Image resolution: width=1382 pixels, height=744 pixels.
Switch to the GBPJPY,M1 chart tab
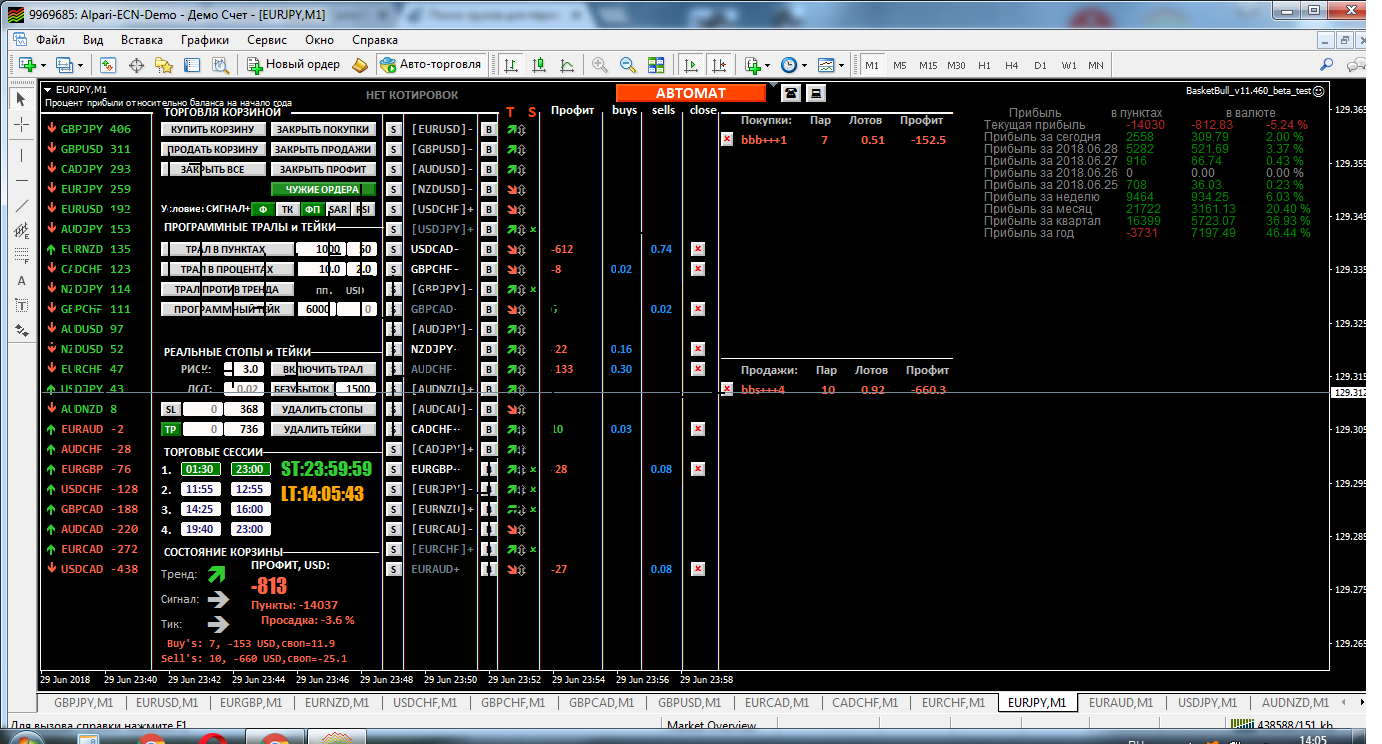pyautogui.click(x=84, y=703)
